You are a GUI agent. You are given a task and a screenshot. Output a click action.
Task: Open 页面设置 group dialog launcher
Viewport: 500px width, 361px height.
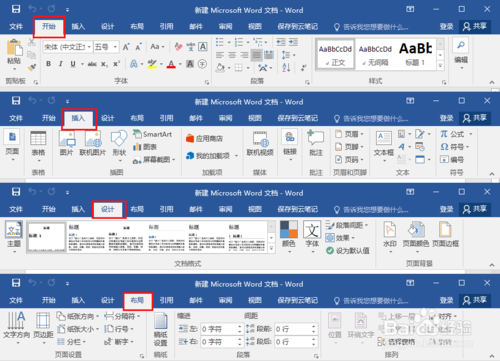coord(142,356)
